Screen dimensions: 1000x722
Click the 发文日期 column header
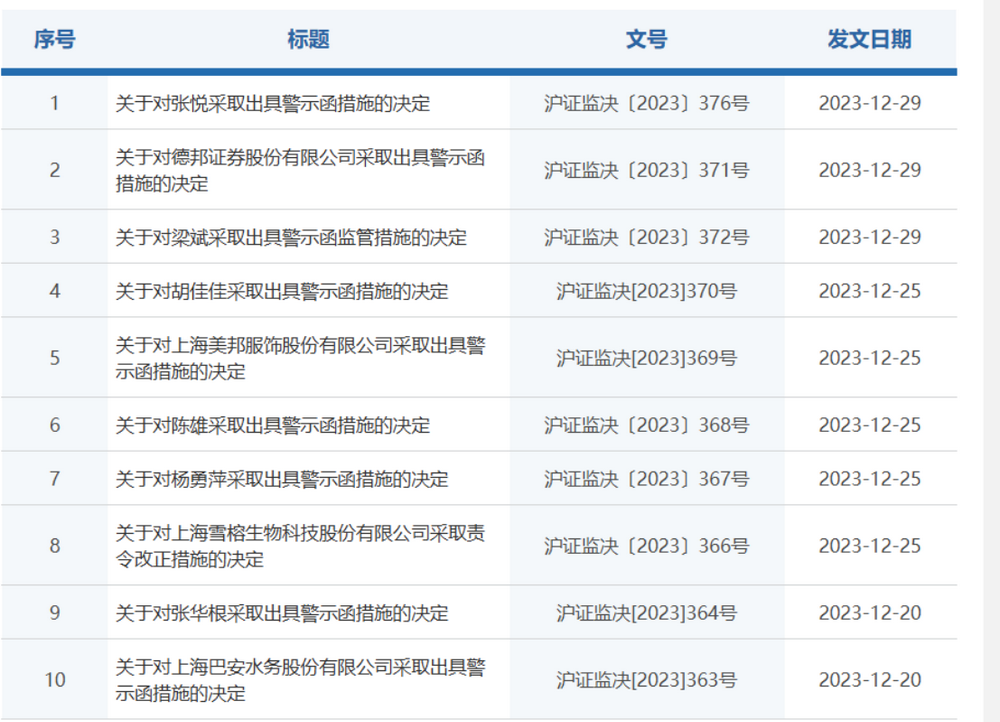869,40
